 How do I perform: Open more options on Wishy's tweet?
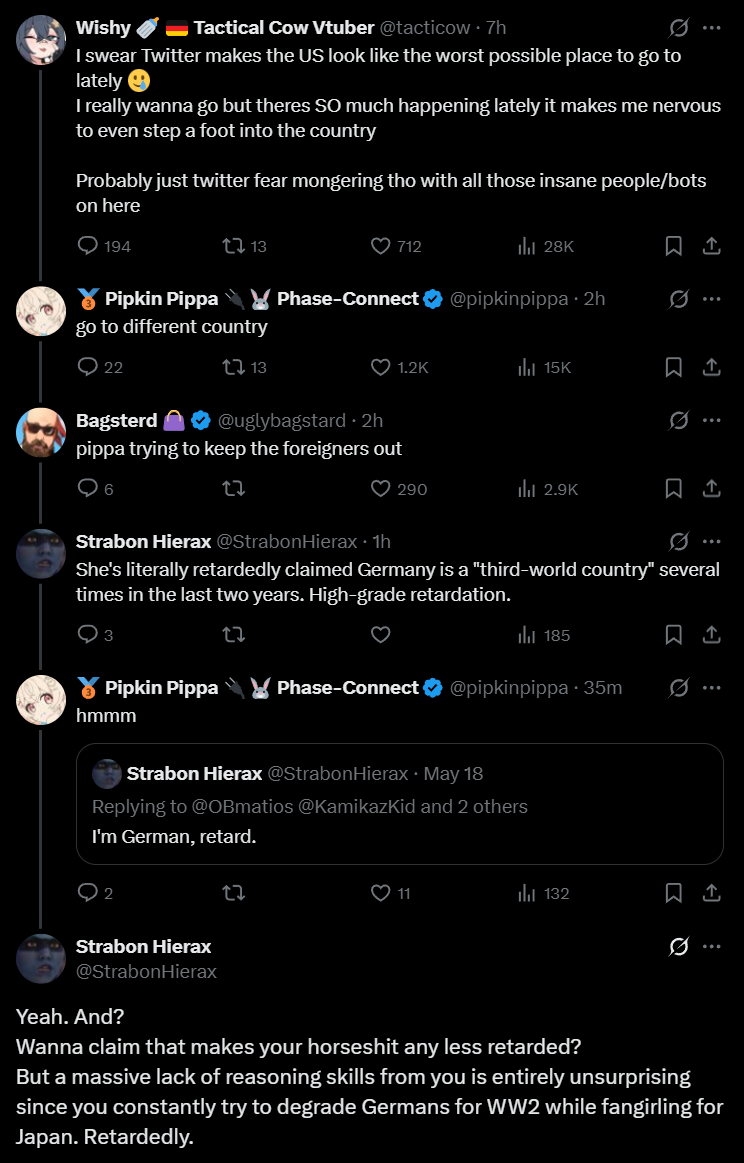711,28
